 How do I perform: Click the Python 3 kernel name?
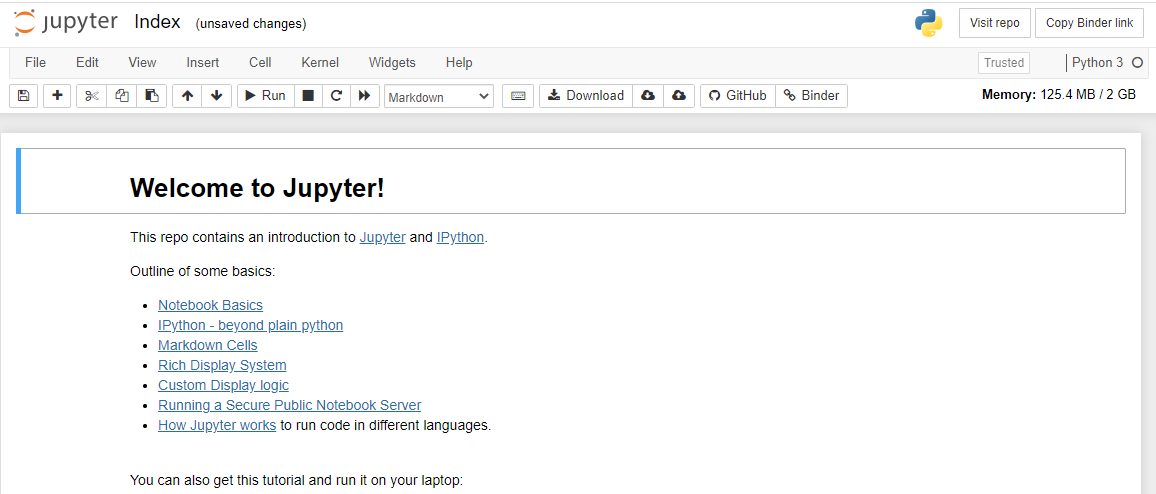tap(1098, 63)
